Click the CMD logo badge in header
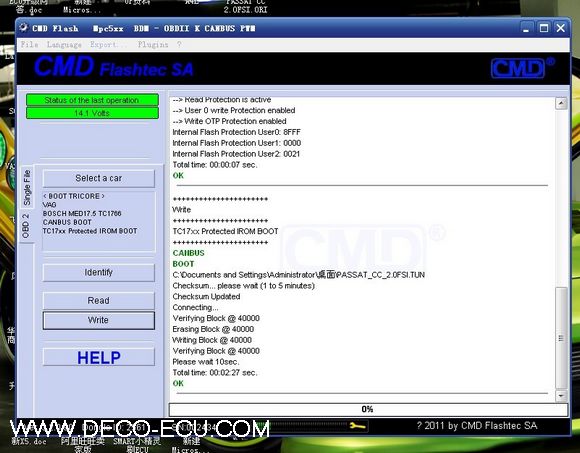Viewport: 580px width, 453px height. tap(518, 68)
